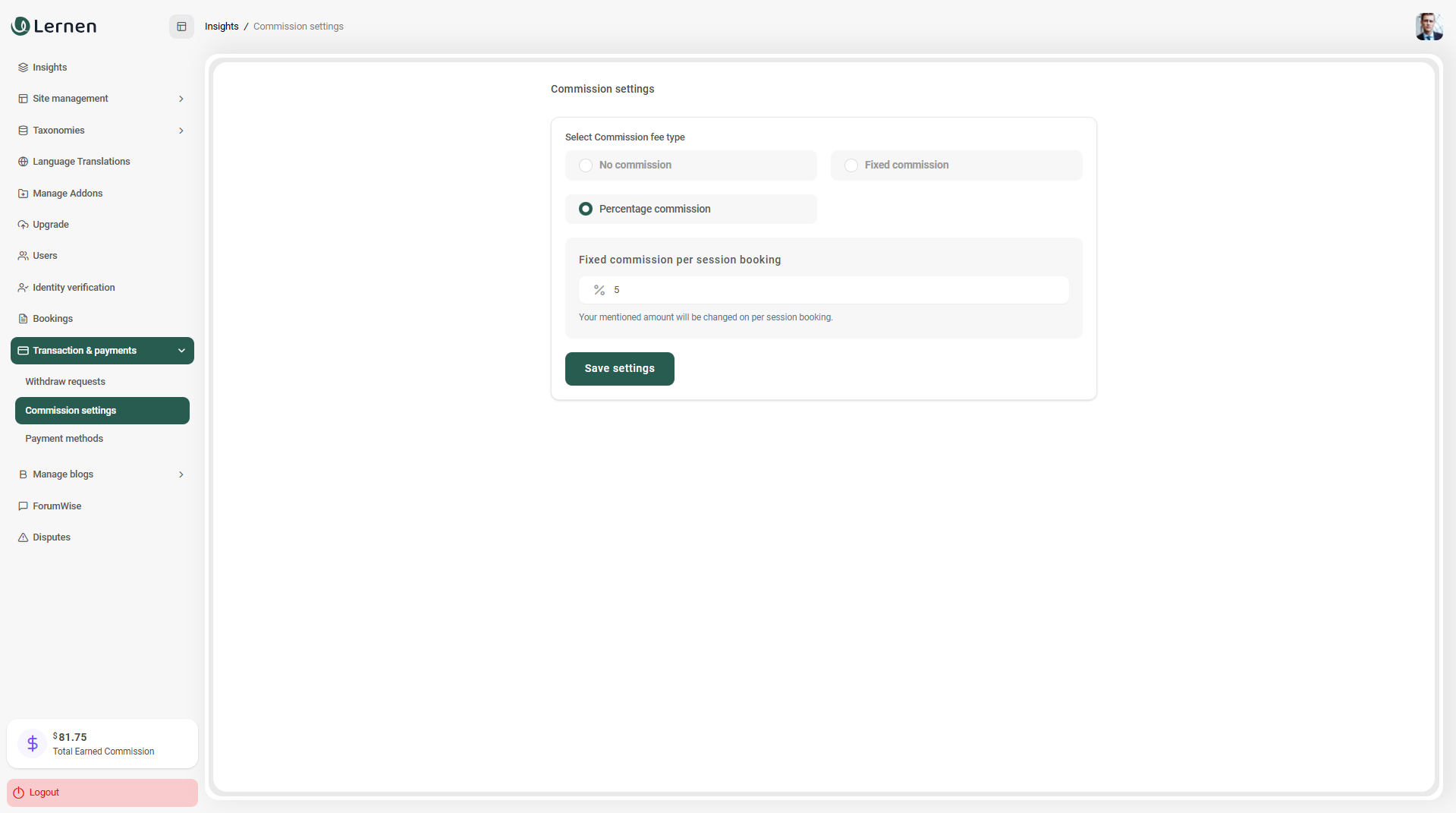Open Language Translations menu text
Image resolution: width=1456 pixels, height=813 pixels.
click(81, 162)
